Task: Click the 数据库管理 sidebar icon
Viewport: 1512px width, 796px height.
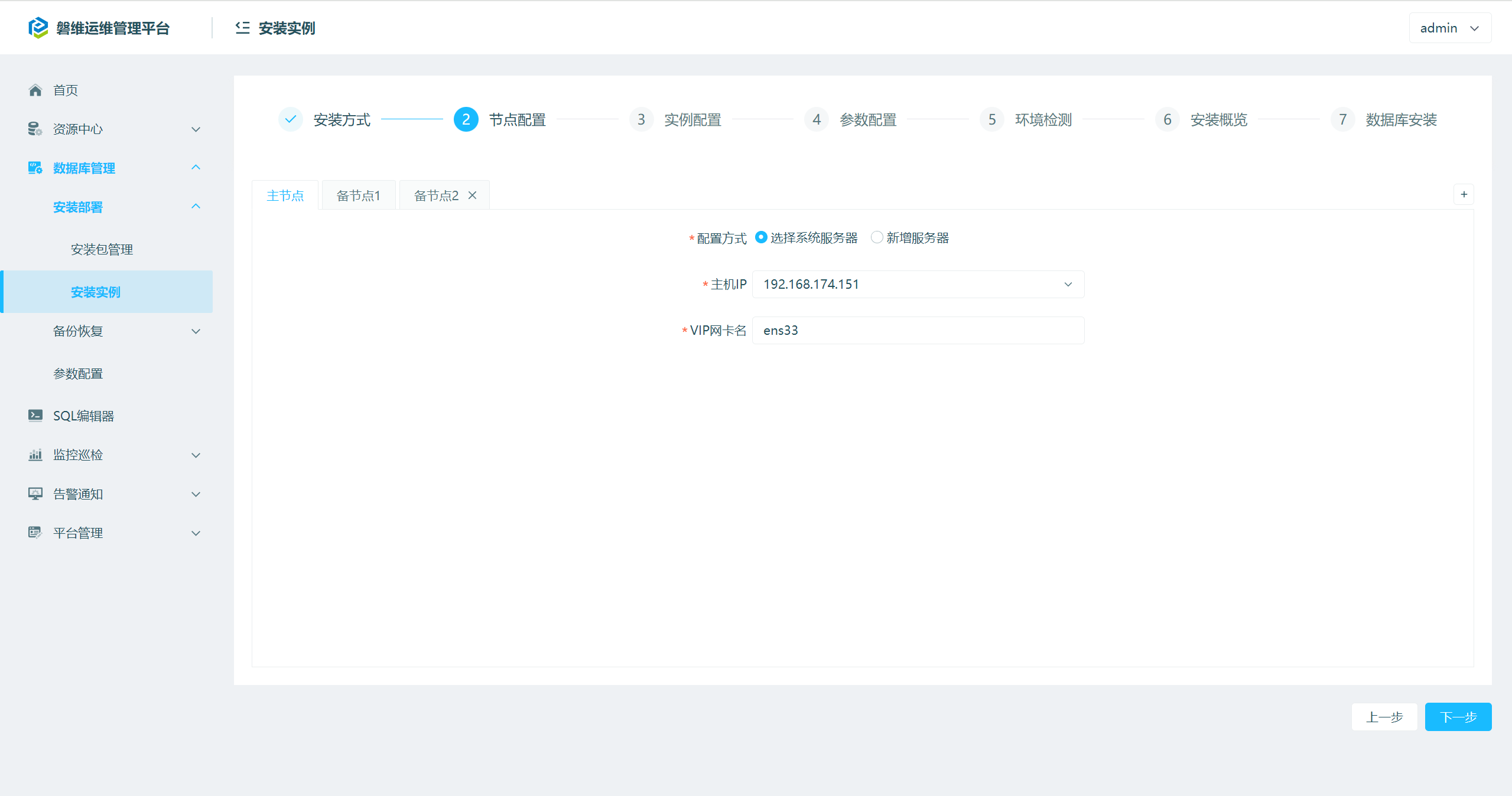Action: (x=35, y=168)
